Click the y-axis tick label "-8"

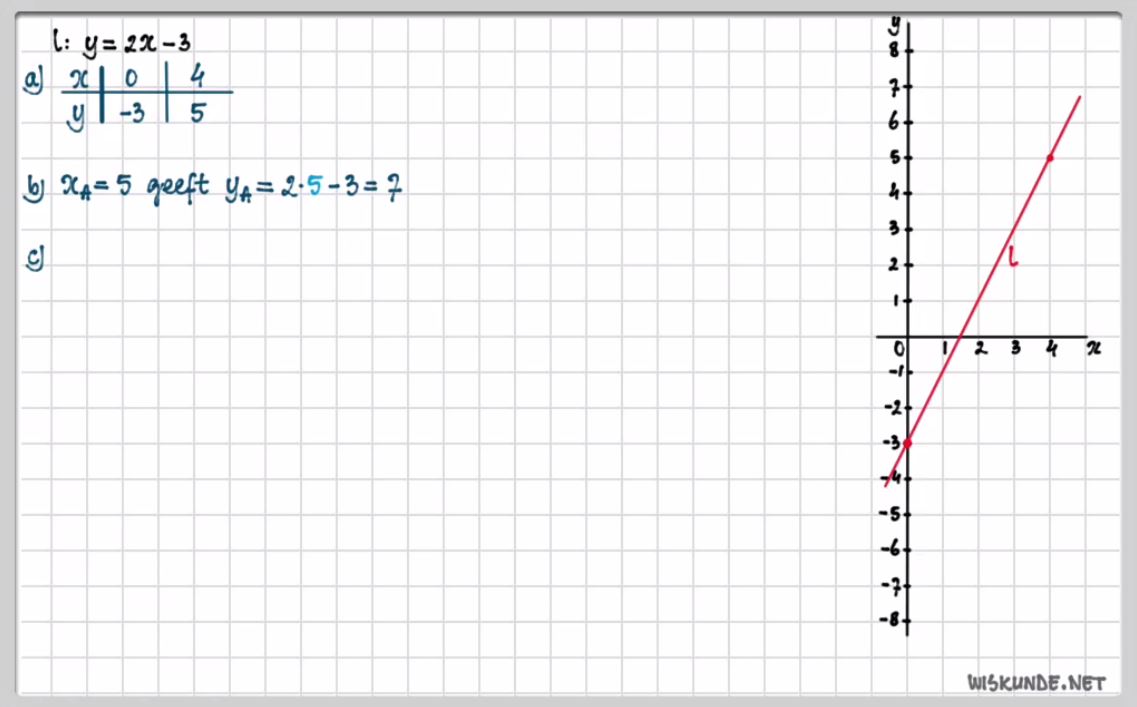tap(890, 619)
